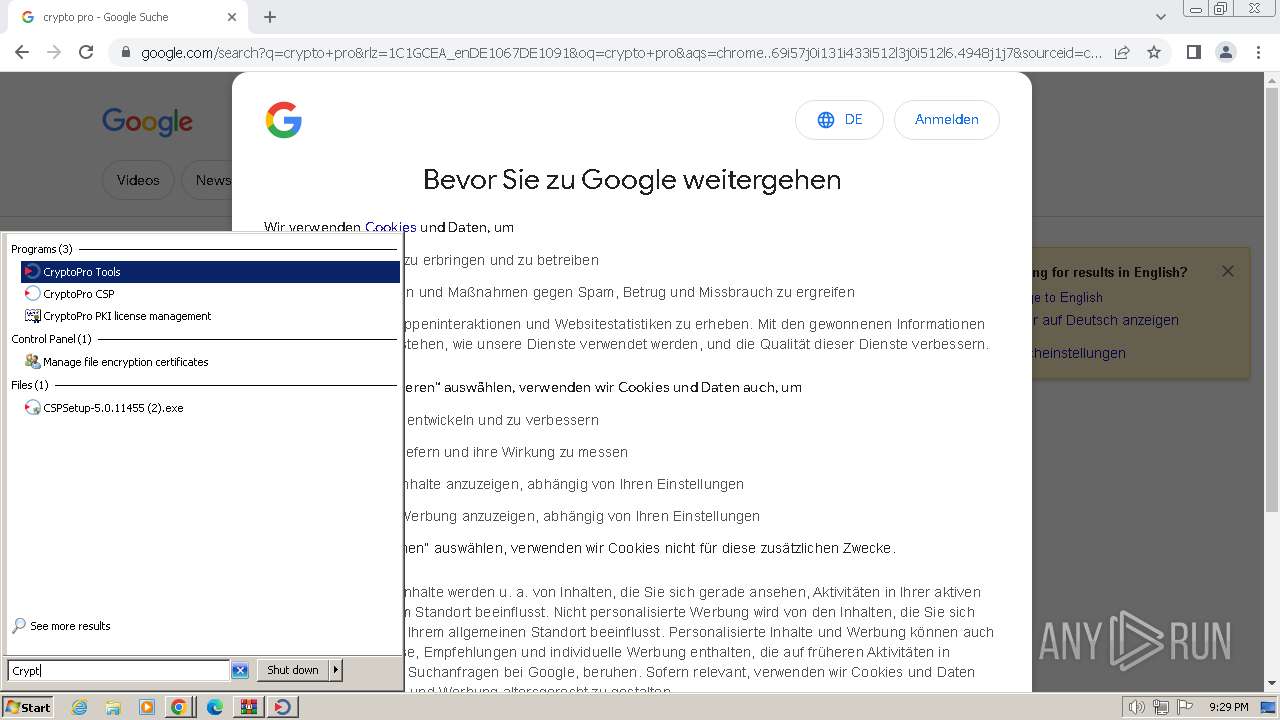The image size is (1280, 720).
Task: Click the taskbar clock showing 9:29 PM
Action: pos(1229,707)
